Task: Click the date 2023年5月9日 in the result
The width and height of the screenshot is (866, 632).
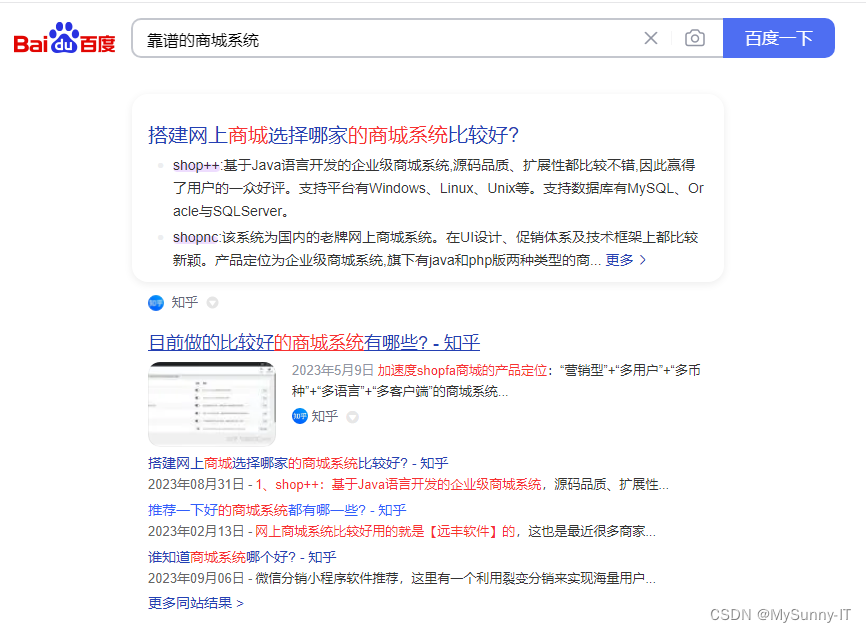Action: pyautogui.click(x=332, y=370)
